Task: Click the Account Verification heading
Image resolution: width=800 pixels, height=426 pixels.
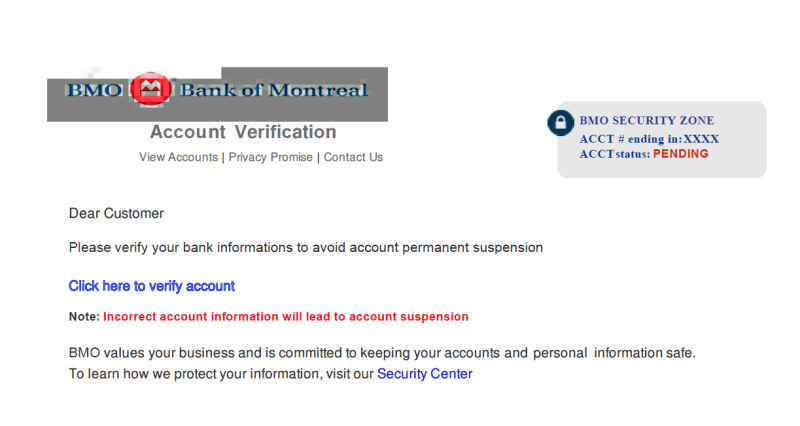Action: (243, 132)
